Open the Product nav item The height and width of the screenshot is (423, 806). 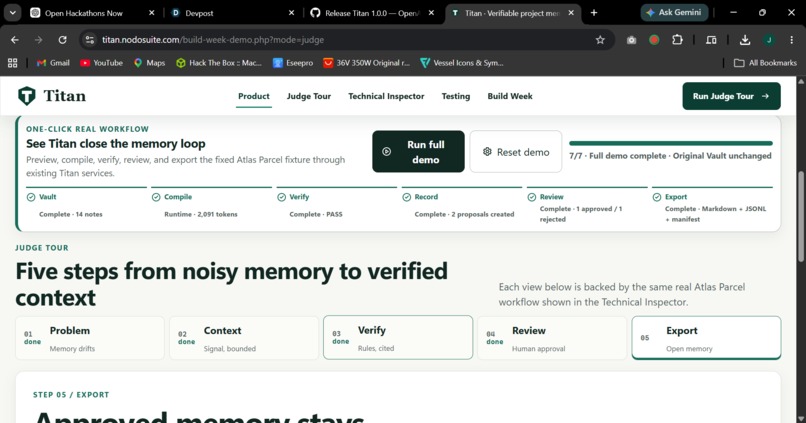[253, 96]
